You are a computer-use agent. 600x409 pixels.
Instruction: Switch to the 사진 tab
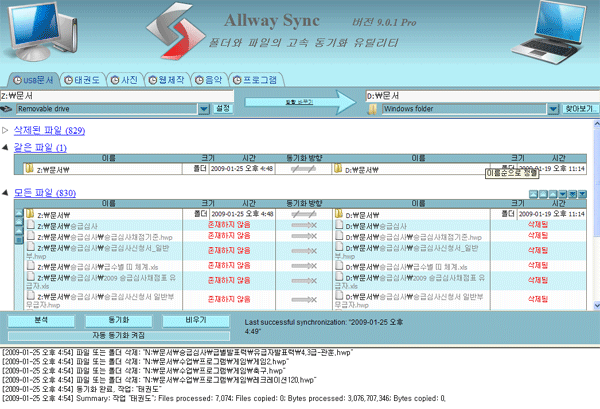coord(125,80)
